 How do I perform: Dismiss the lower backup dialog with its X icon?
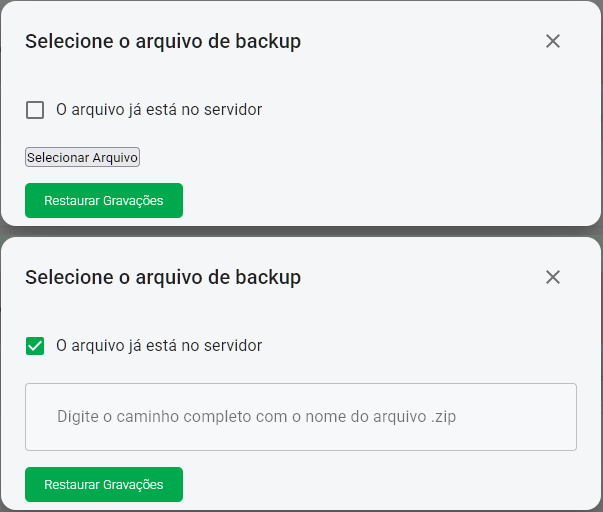[x=553, y=277]
